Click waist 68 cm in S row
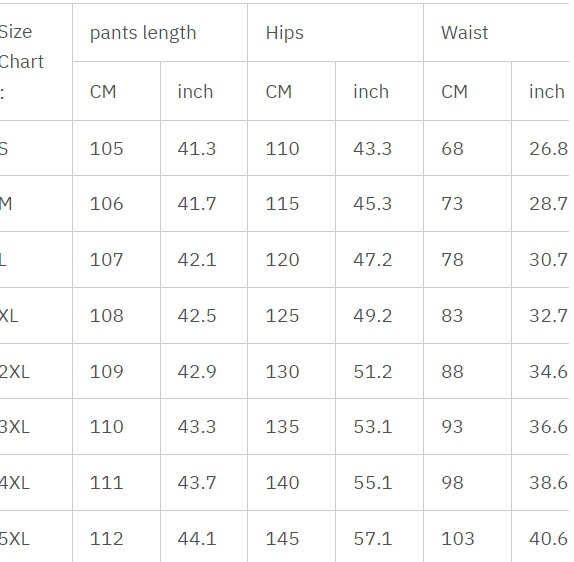 [452, 149]
